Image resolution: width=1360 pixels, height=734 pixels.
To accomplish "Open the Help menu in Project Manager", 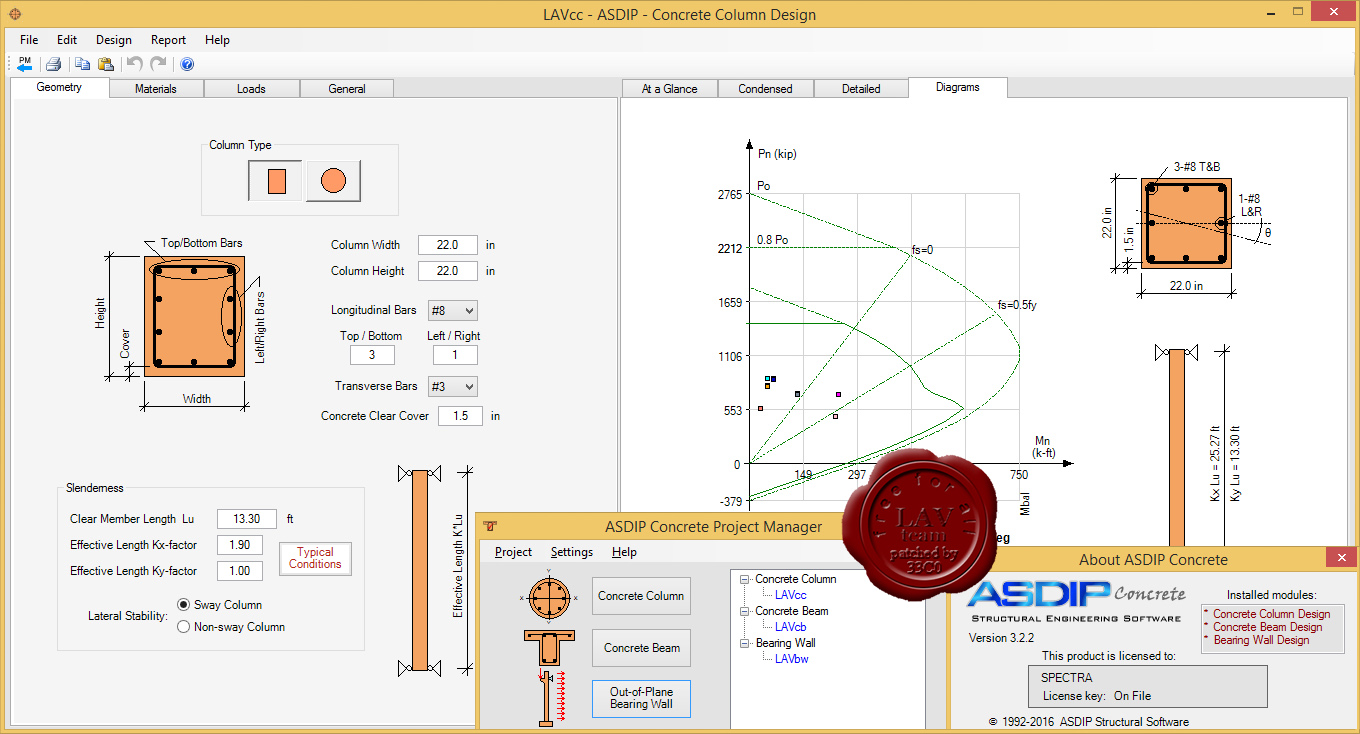I will coord(624,552).
